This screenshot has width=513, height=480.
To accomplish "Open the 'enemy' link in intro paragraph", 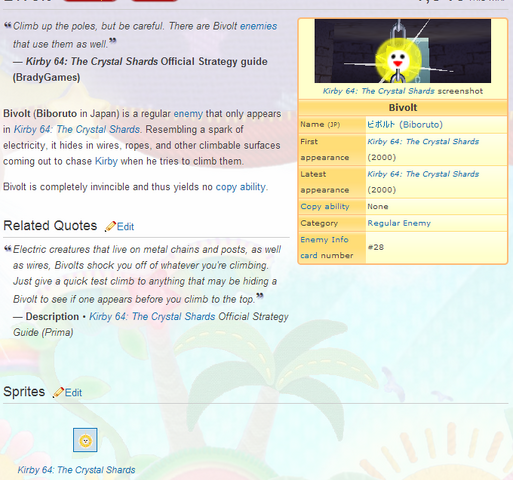I will pos(188,114).
